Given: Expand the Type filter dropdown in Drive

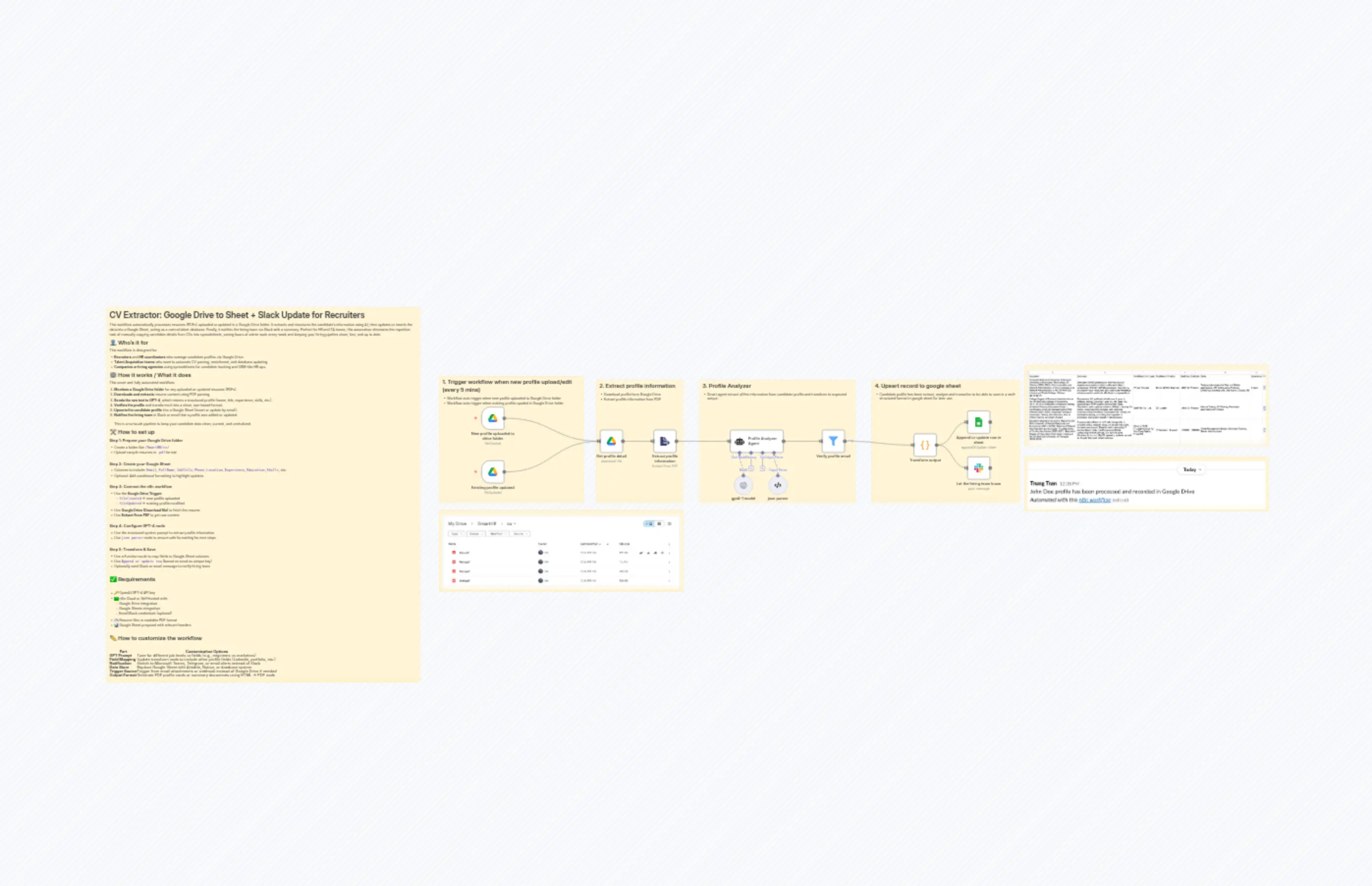Looking at the screenshot, I should (457, 534).
